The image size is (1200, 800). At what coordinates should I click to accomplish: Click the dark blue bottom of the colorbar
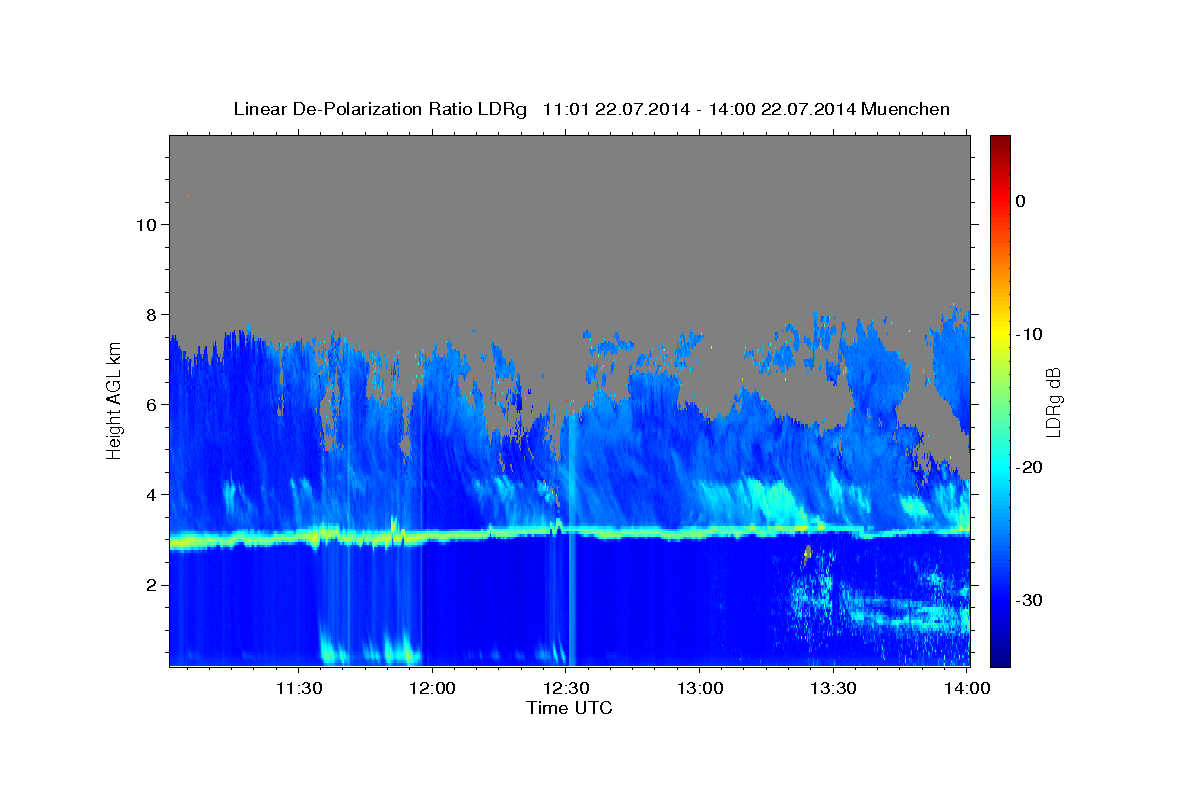1000,655
